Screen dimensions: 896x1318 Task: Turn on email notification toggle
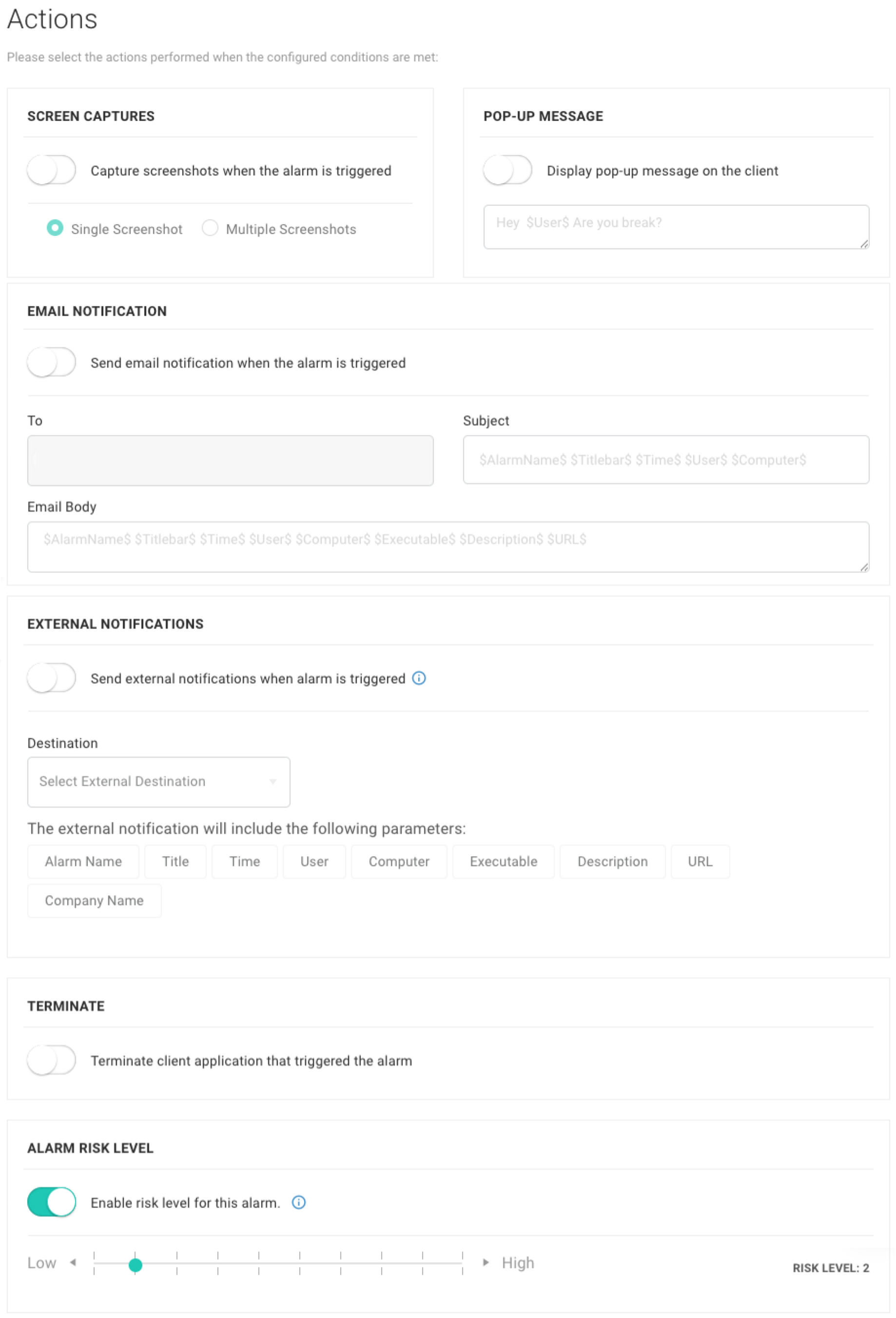tap(52, 362)
